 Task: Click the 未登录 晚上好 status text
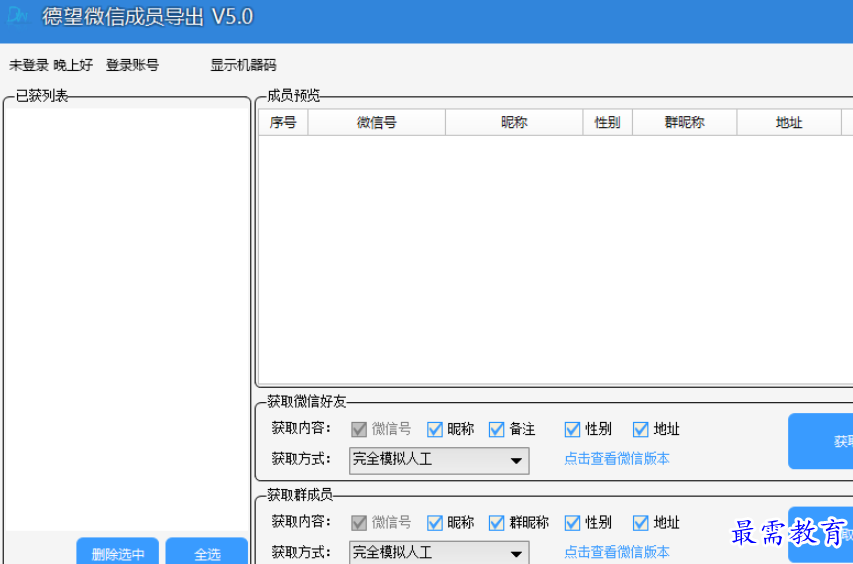click(x=51, y=65)
